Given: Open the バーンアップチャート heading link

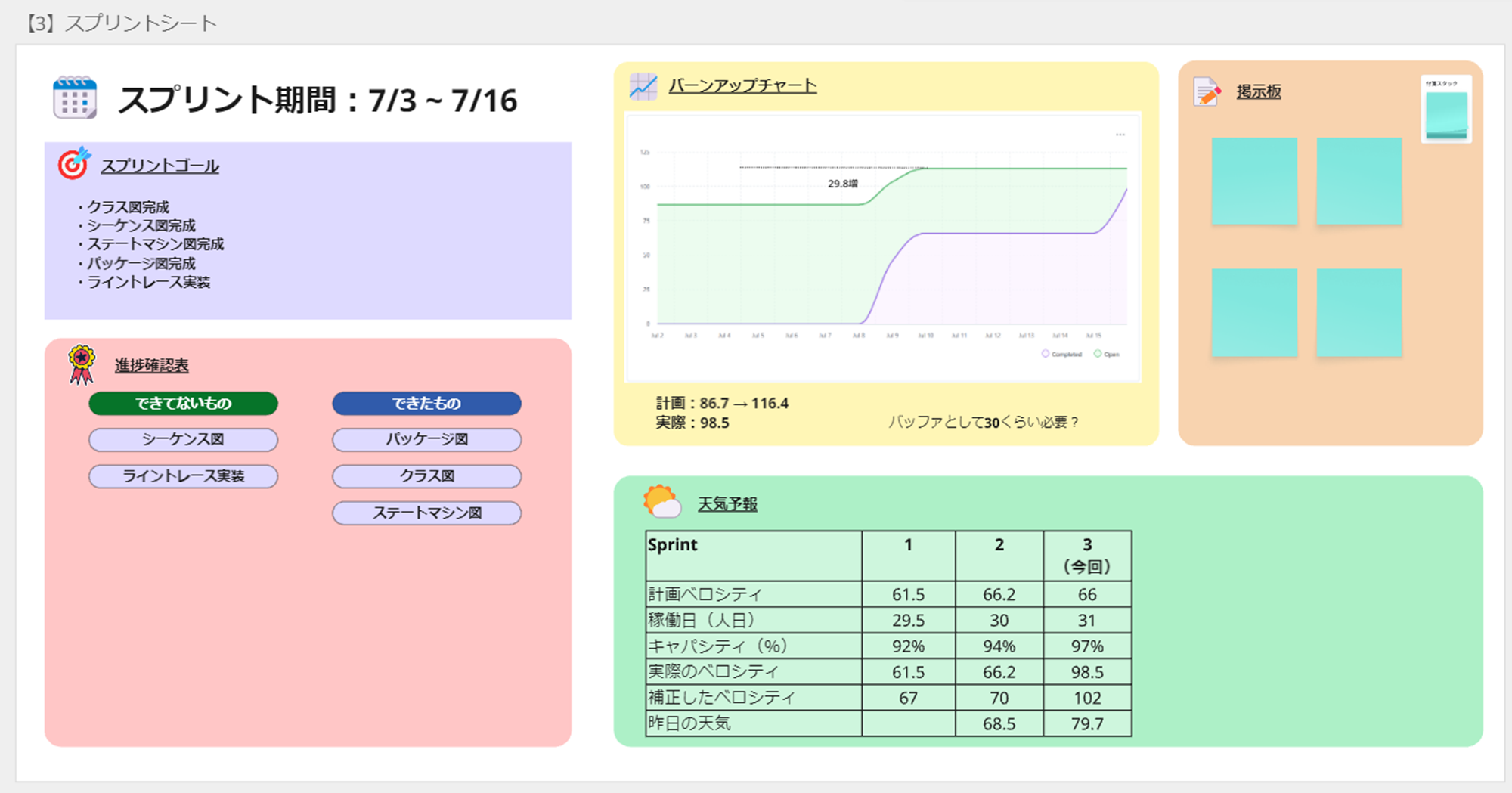Looking at the screenshot, I should pos(743,85).
